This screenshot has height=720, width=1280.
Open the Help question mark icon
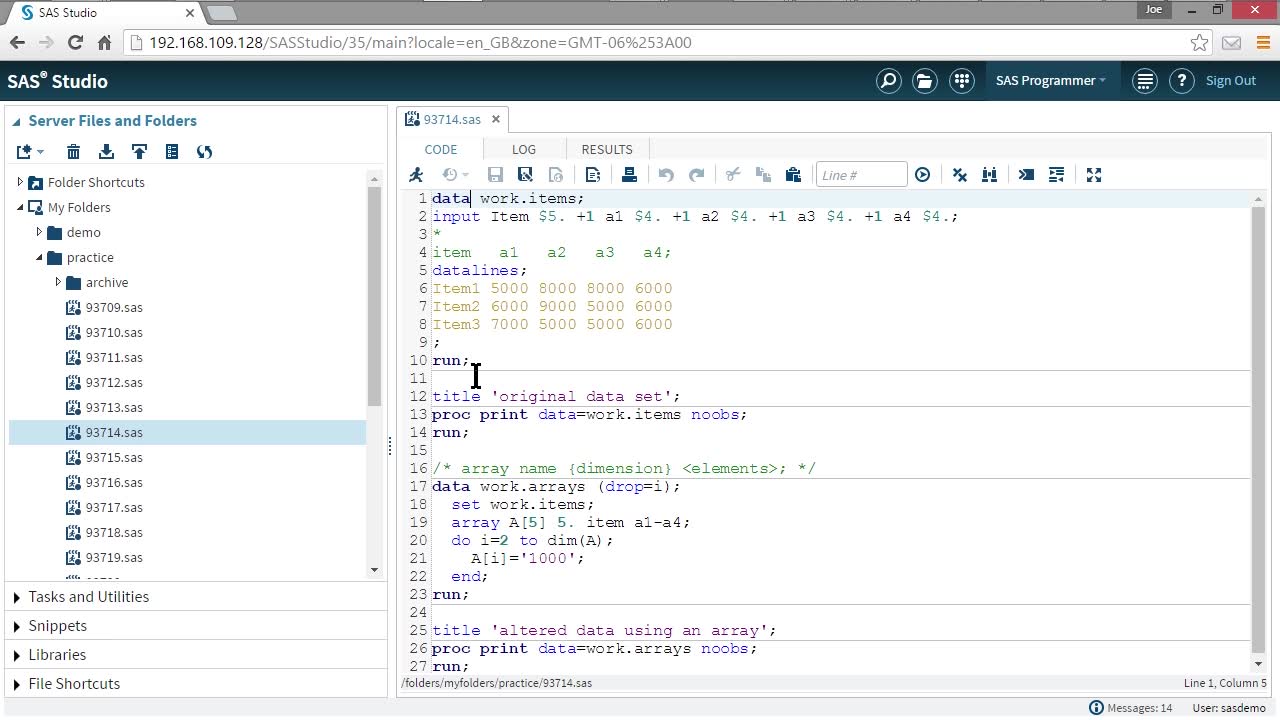1181,81
